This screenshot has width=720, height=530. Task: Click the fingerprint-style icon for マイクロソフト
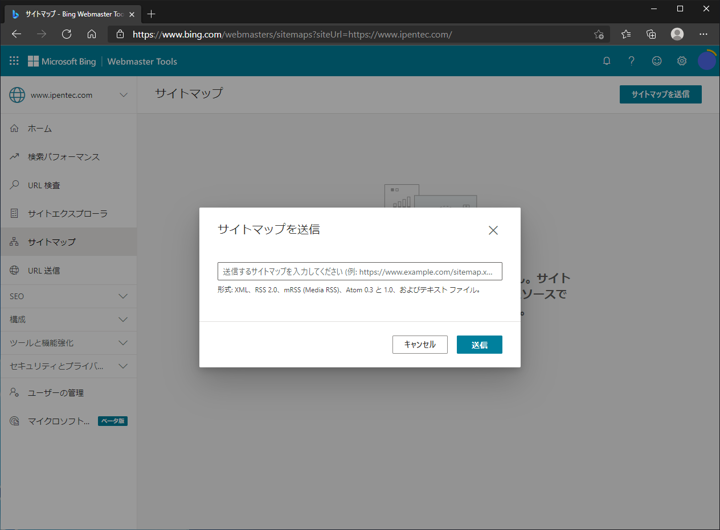coord(15,421)
